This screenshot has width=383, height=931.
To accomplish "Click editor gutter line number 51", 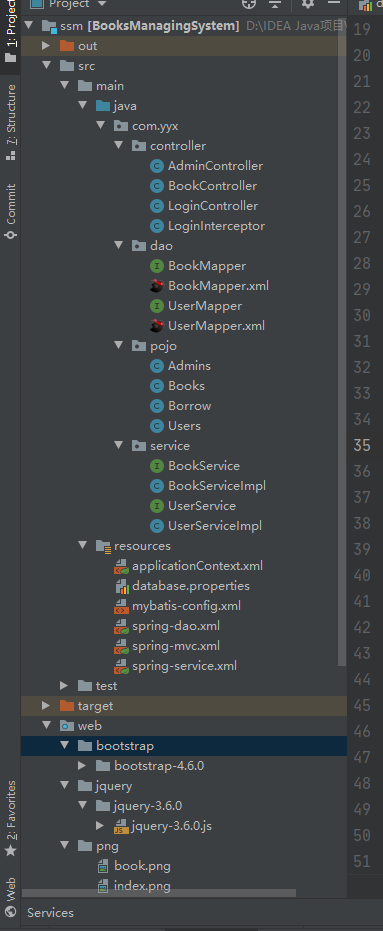I will click(362, 861).
